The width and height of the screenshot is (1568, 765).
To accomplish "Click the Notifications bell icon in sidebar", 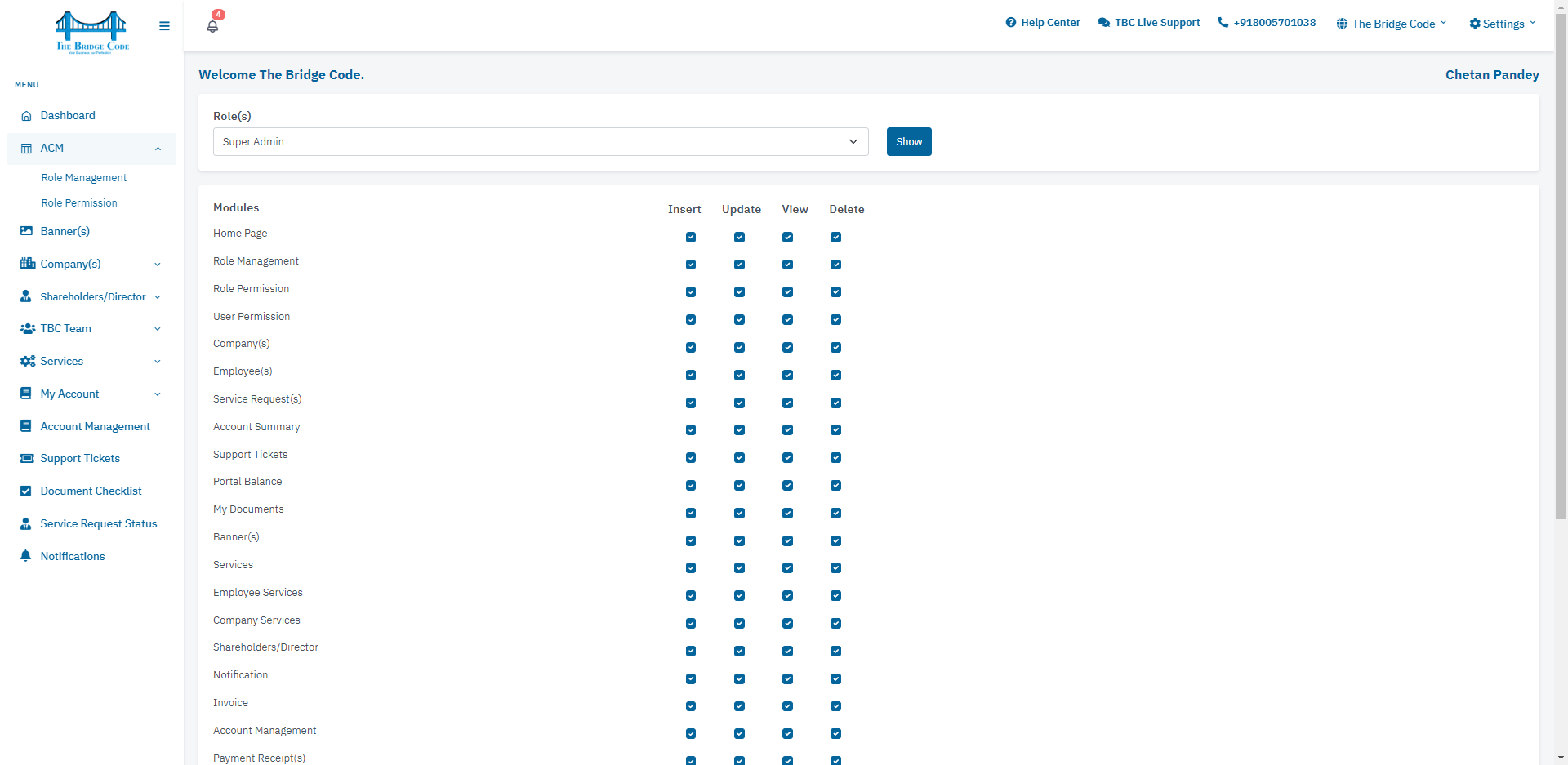I will pyautogui.click(x=26, y=556).
